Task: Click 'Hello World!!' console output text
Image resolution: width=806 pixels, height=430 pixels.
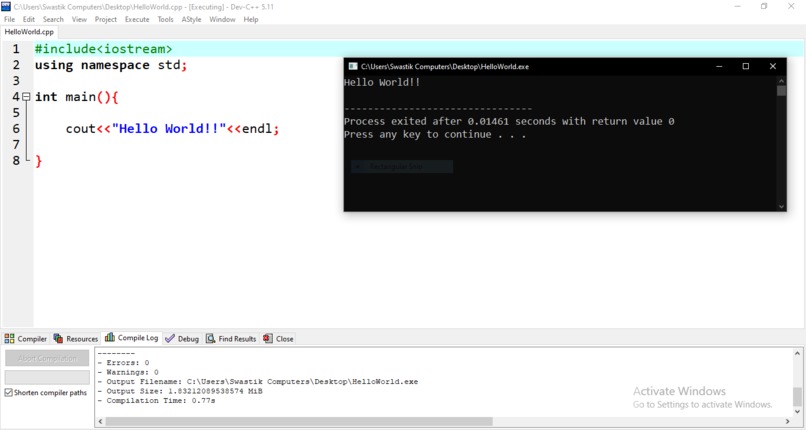Action: (382, 82)
